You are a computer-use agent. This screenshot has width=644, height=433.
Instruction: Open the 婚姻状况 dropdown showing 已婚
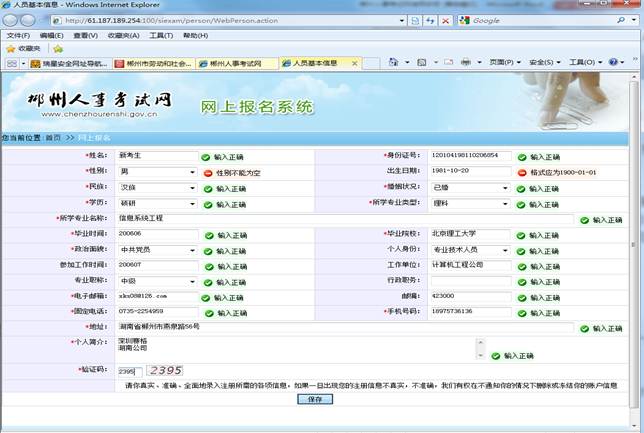470,188
